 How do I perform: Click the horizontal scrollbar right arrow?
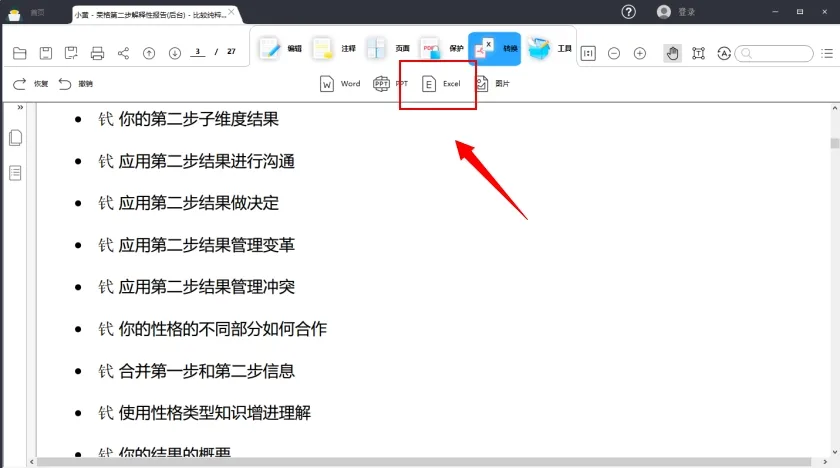(825, 462)
